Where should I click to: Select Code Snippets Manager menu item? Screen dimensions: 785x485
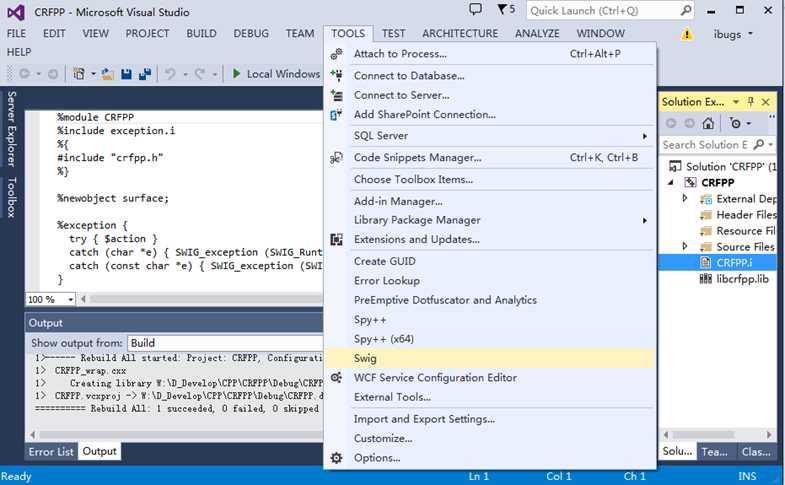pos(490,158)
